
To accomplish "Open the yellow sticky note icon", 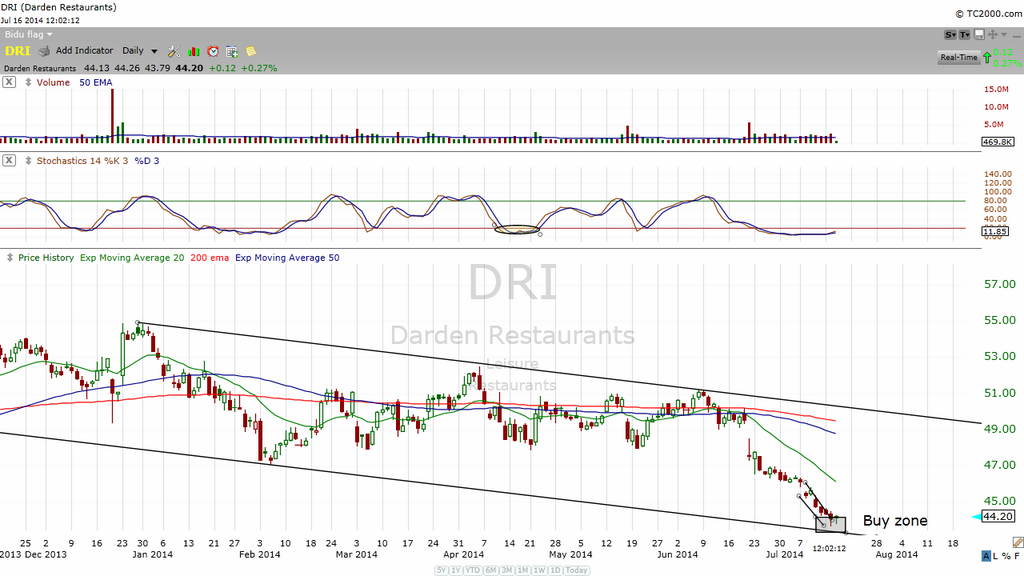I will coord(251,51).
